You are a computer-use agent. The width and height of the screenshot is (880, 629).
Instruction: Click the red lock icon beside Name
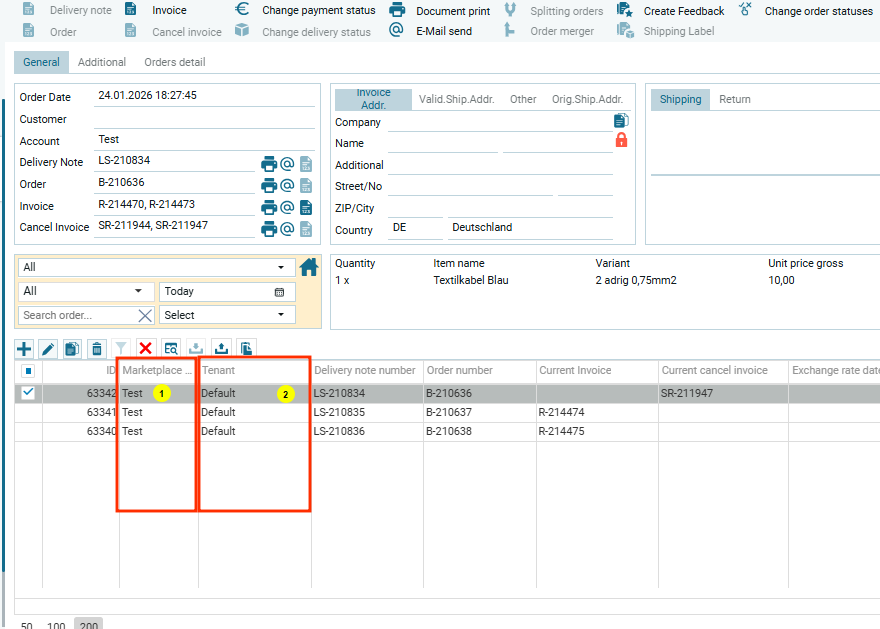point(621,141)
